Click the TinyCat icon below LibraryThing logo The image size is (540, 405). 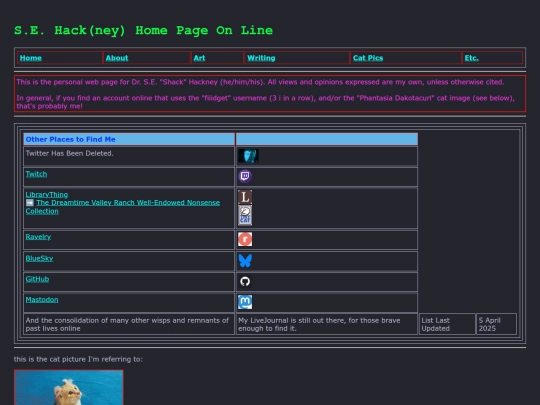pyautogui.click(x=245, y=215)
